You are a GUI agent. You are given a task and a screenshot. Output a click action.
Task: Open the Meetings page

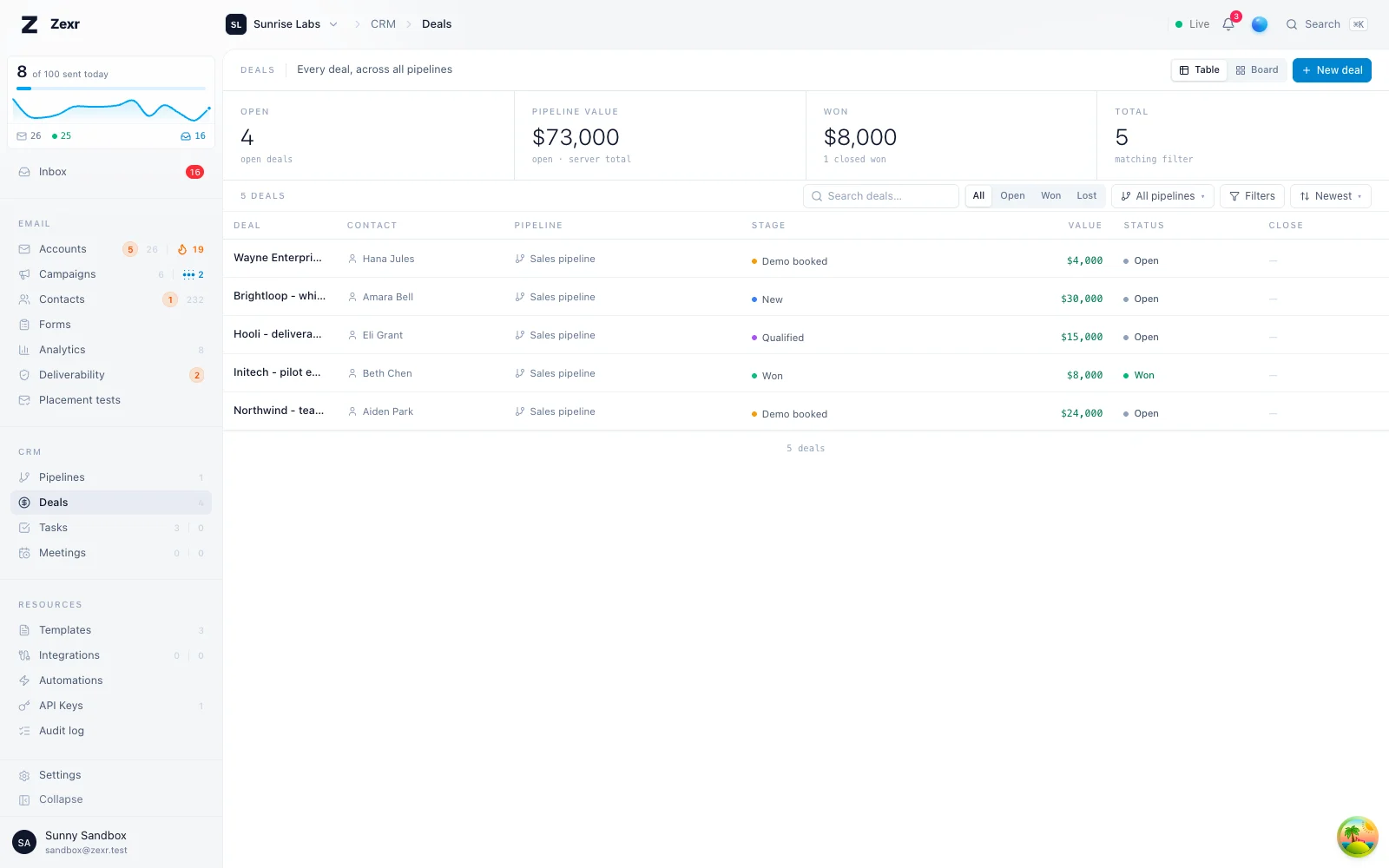[111, 553]
